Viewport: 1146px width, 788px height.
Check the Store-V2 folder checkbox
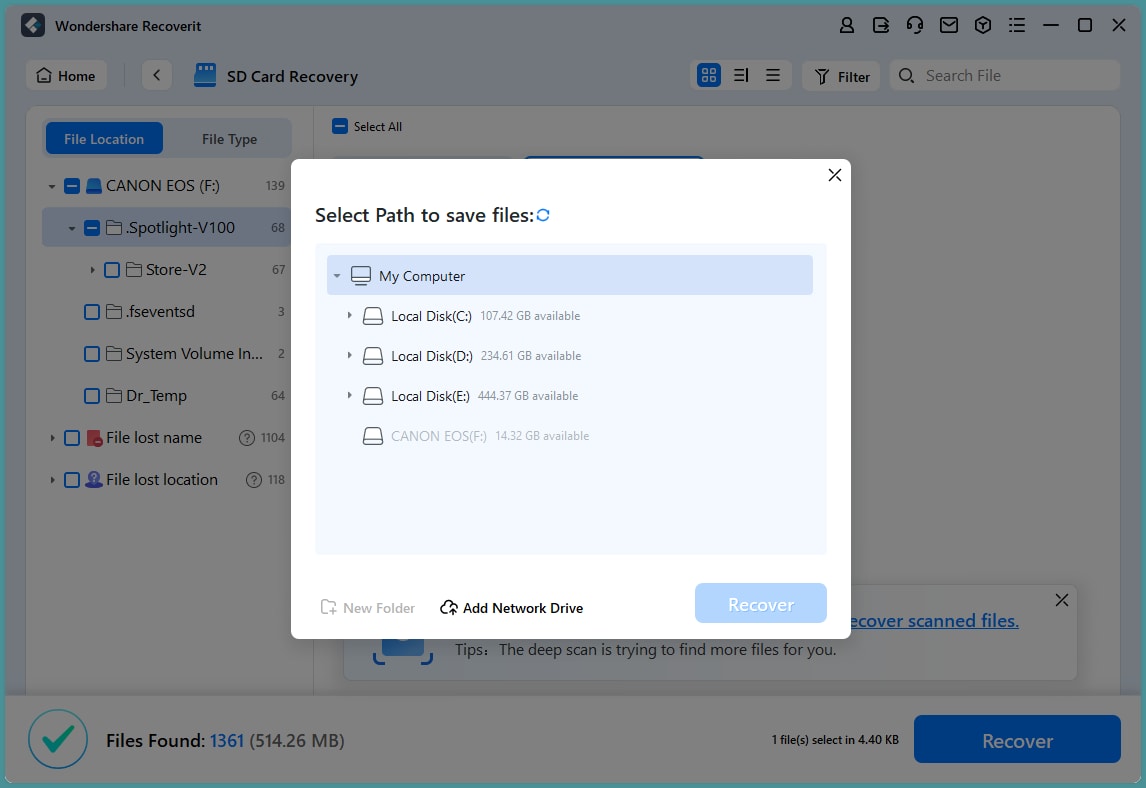pyautogui.click(x=112, y=270)
